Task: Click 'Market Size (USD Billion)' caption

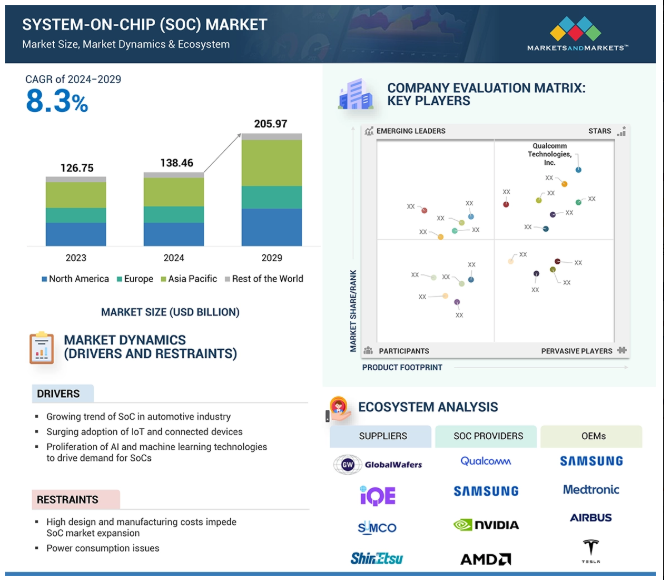Action: 170,312
